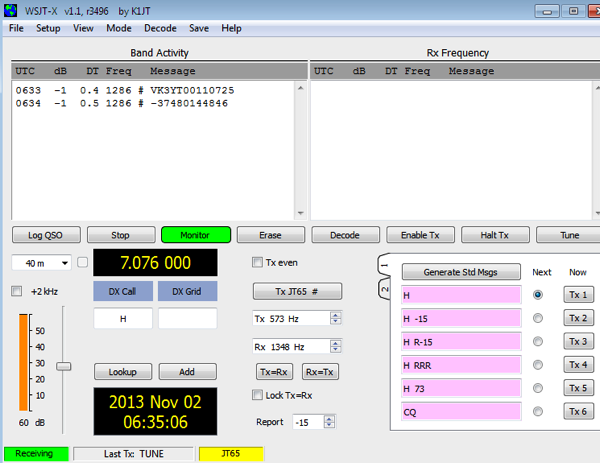This screenshot has width=600, height=463.
Task: Select Next radio button for Tx 5
Action: tap(538, 388)
